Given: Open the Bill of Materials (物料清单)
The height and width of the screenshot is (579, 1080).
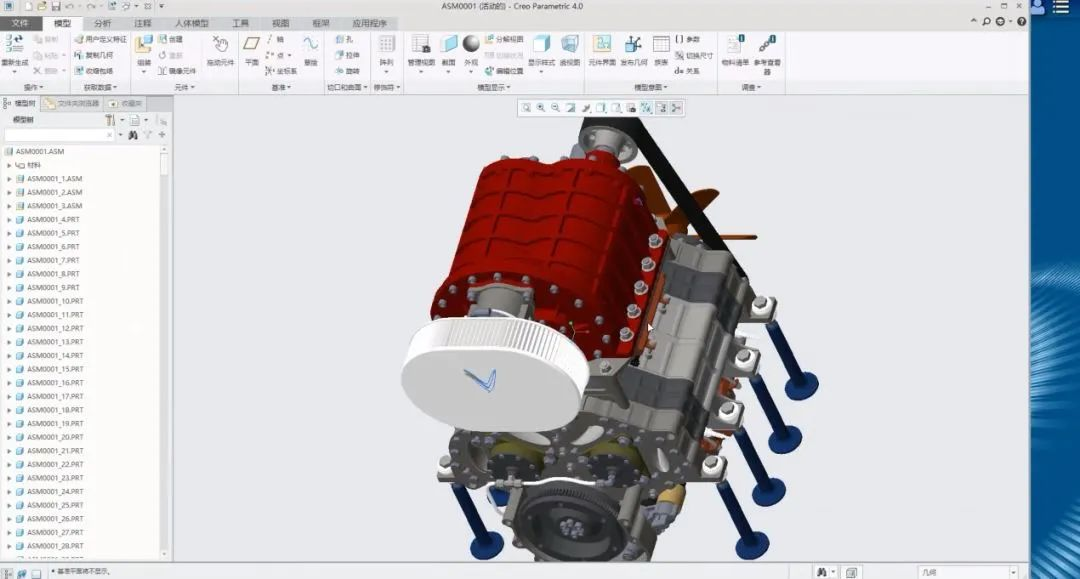Looking at the screenshot, I should (x=734, y=46).
